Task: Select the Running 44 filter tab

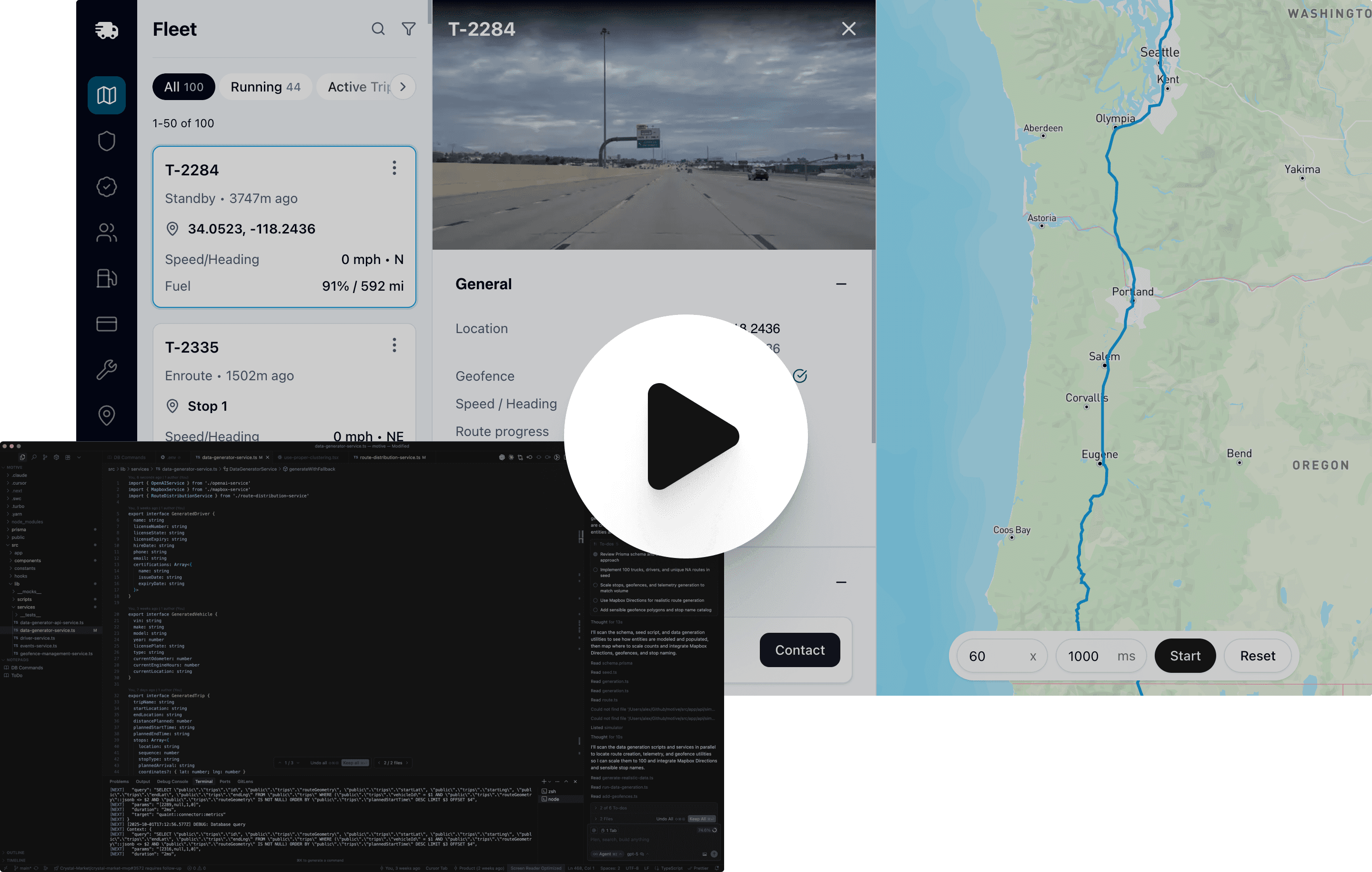Action: tap(265, 87)
